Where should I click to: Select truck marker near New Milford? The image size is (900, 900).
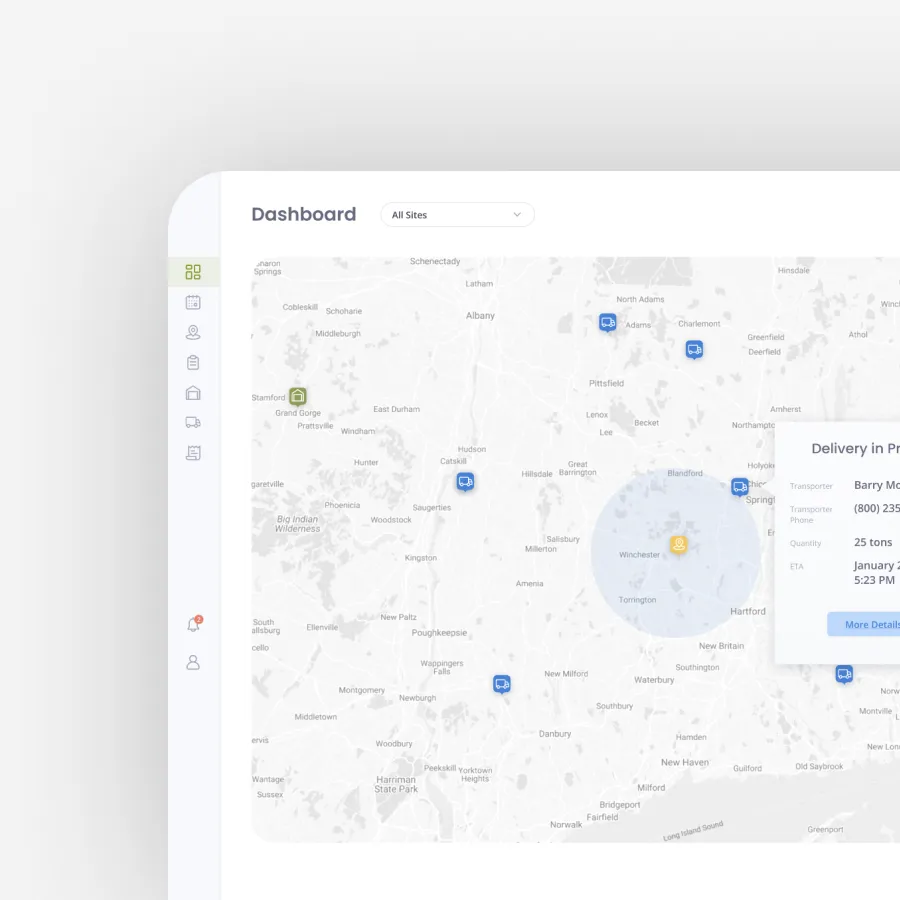click(502, 684)
